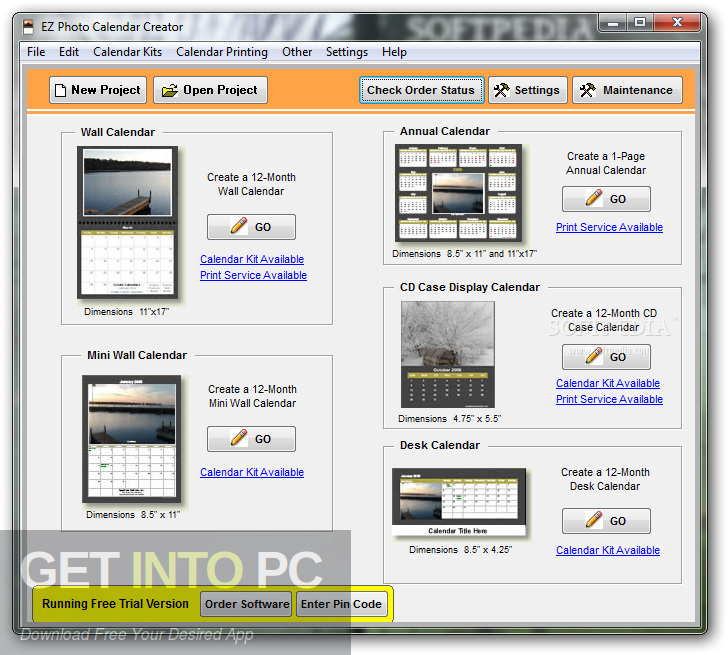
Task: Click the Maintenance button's tools icon
Action: click(x=587, y=90)
